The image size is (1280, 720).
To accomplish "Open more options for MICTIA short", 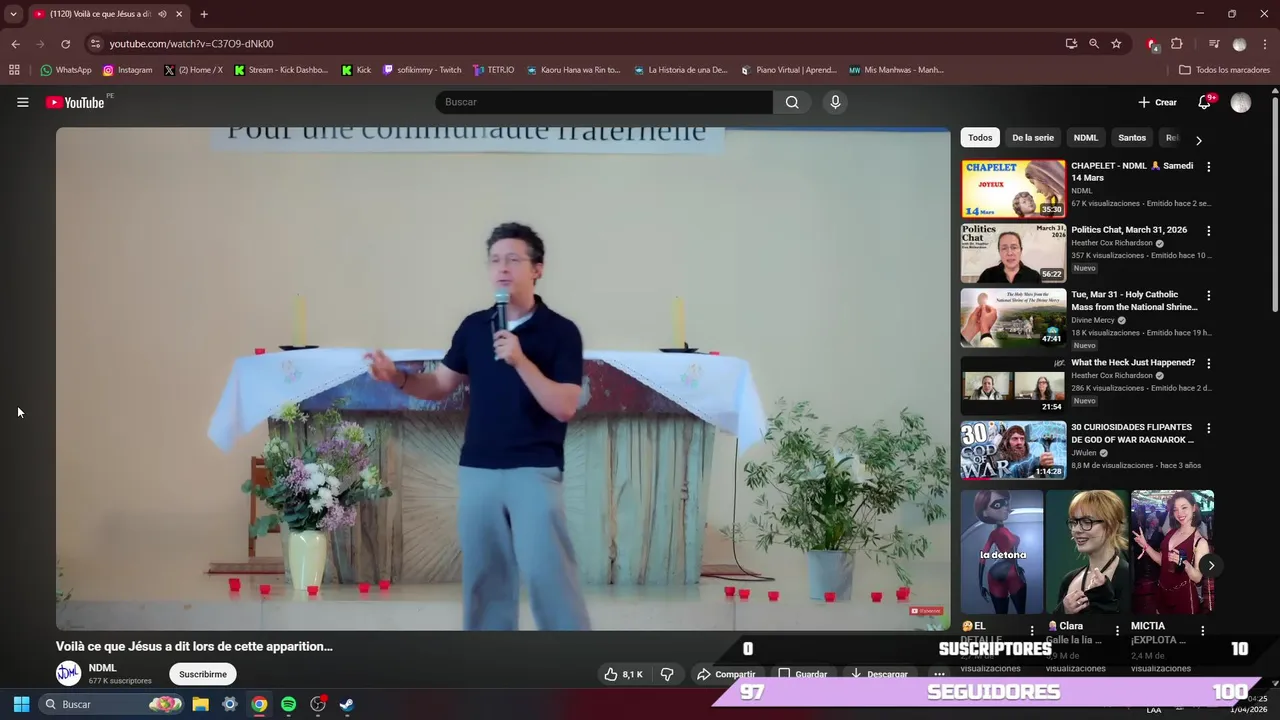I will [x=1203, y=631].
